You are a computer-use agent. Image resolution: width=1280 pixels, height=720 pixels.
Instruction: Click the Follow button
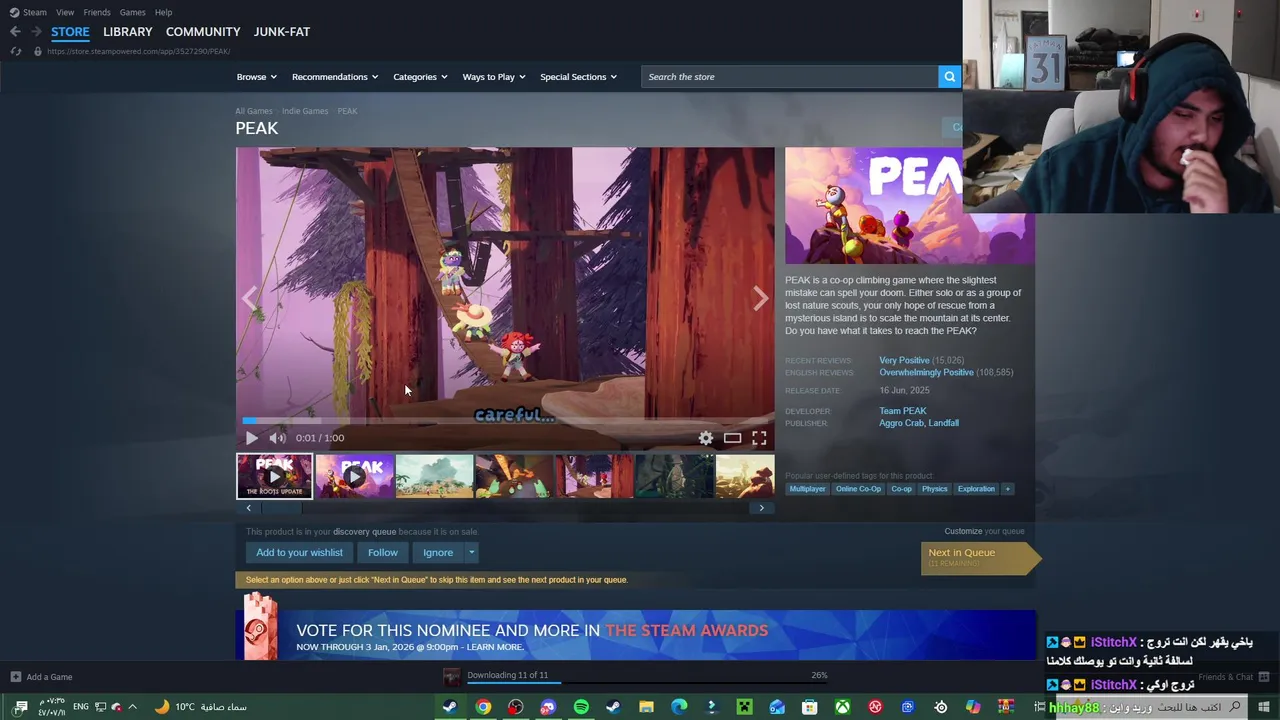382,552
